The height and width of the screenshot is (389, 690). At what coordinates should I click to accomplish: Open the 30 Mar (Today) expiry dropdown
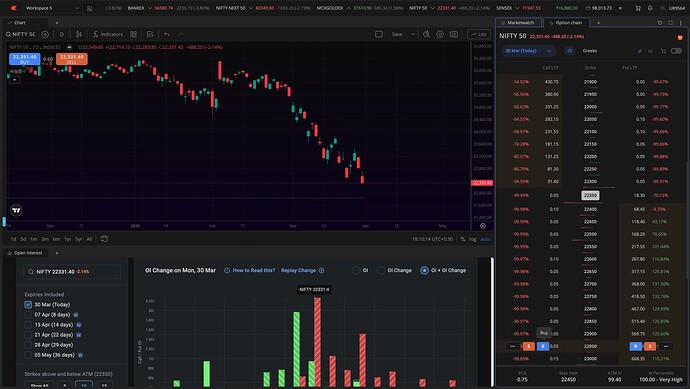coord(529,51)
